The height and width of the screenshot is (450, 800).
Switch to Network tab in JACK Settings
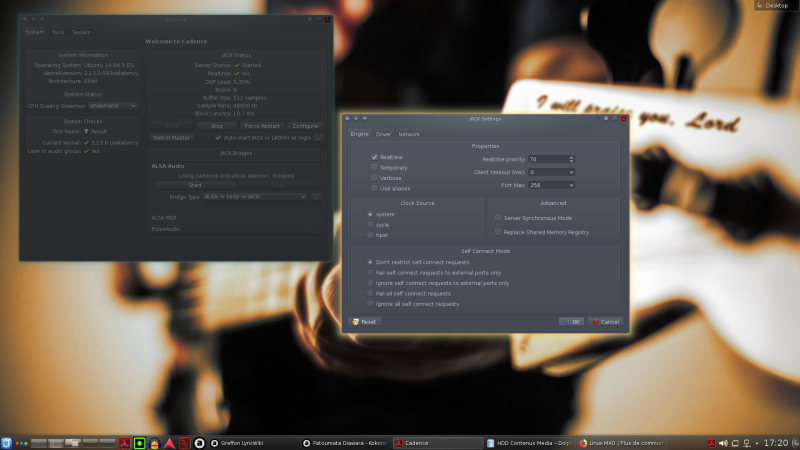(409, 134)
